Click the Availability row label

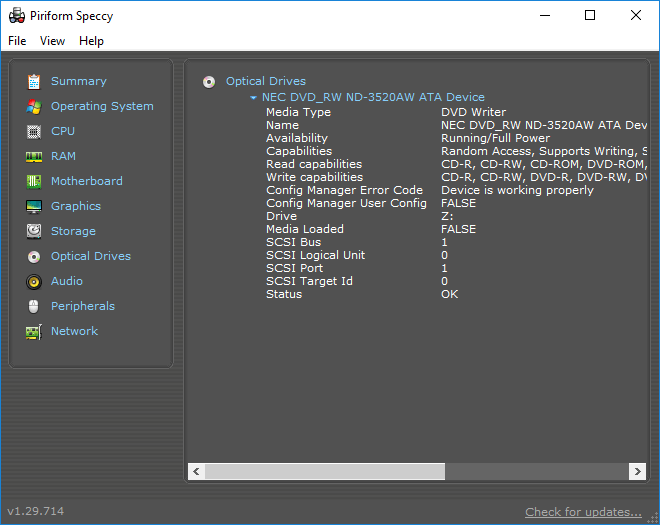[x=297, y=138]
